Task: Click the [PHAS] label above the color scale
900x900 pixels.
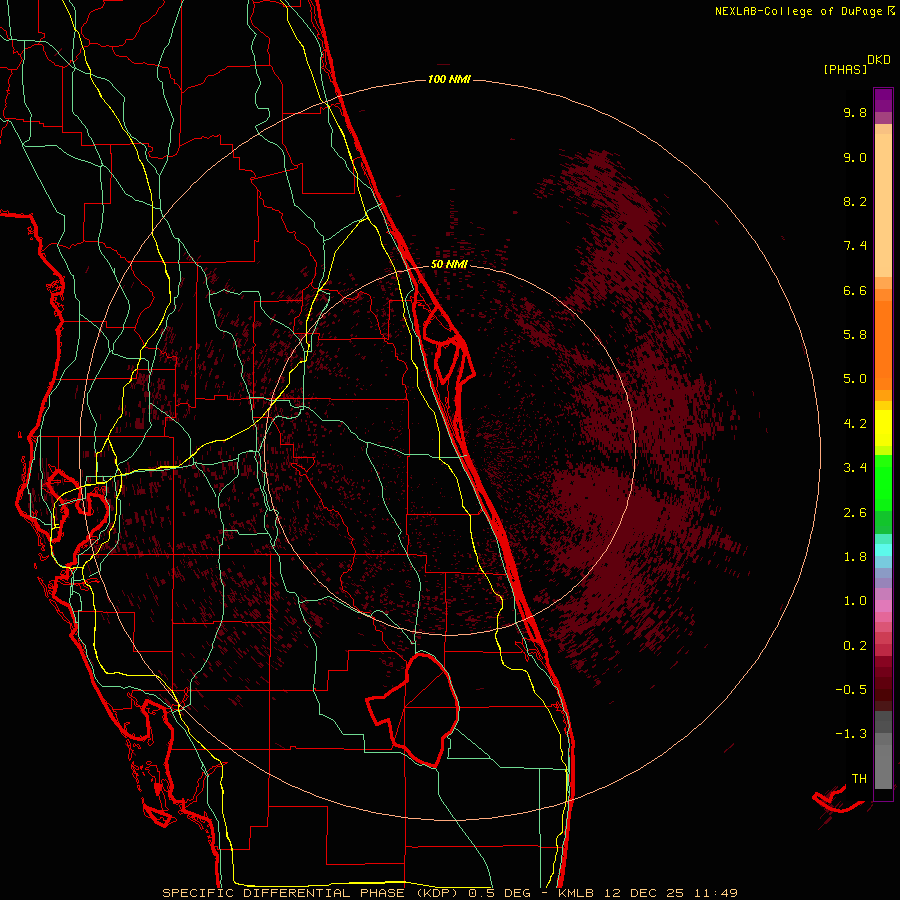Action: [845, 70]
